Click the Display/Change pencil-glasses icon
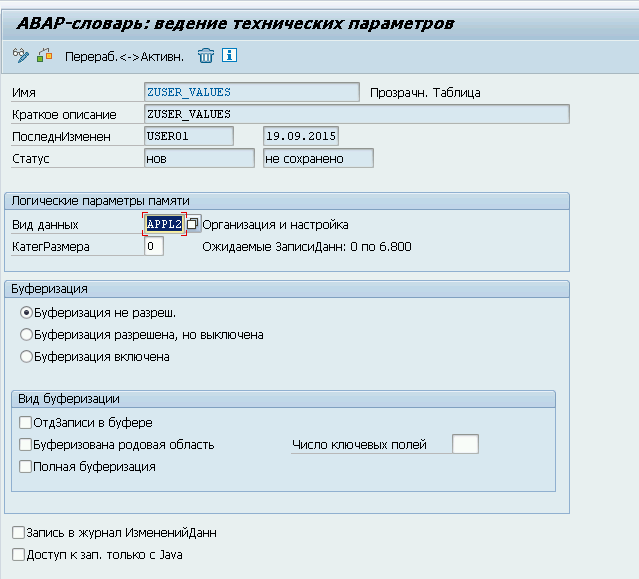This screenshot has width=639, height=579. pyautogui.click(x=20, y=55)
